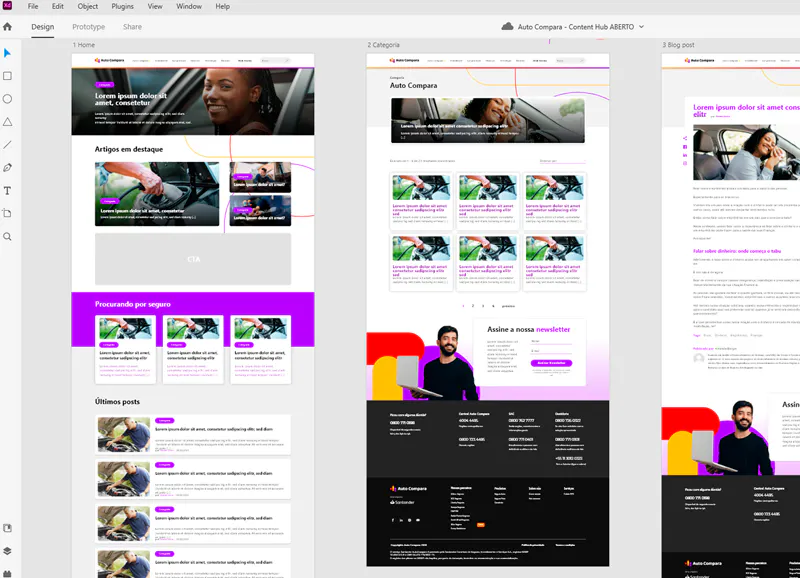
Task: Open the Object menu
Action: (x=88, y=6)
